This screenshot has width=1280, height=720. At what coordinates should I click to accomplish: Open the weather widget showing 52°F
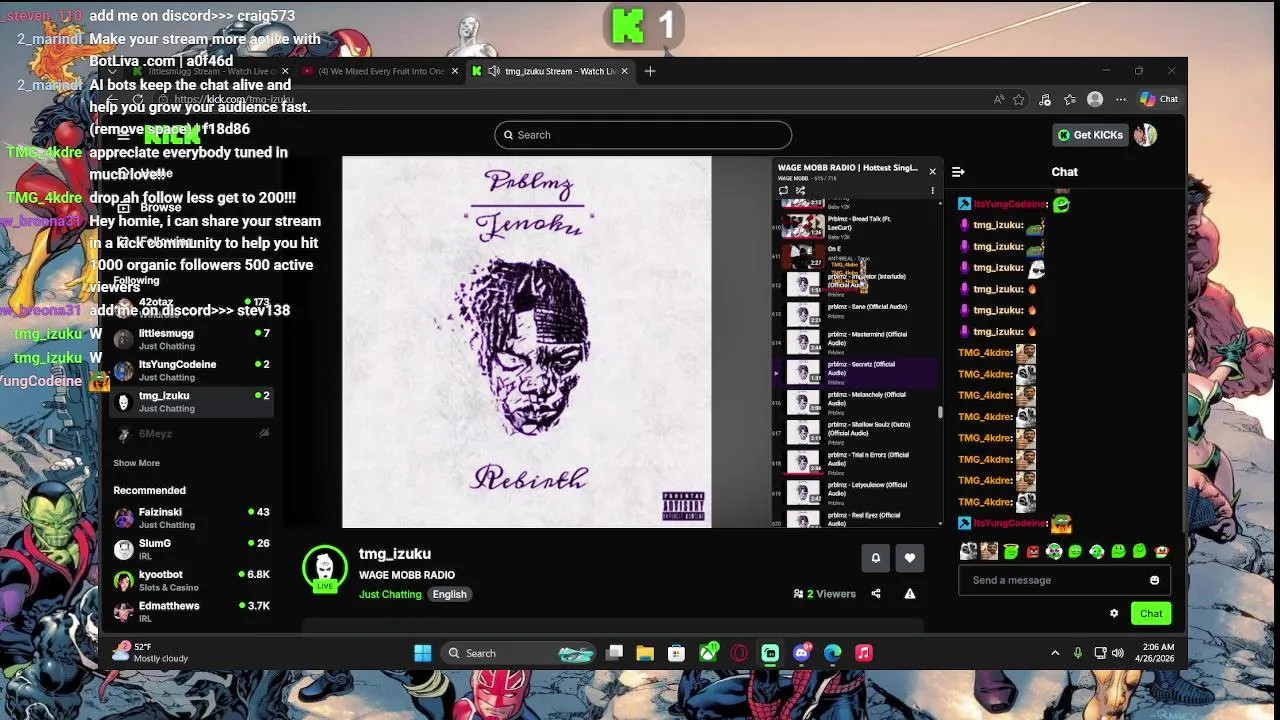[x=152, y=653]
